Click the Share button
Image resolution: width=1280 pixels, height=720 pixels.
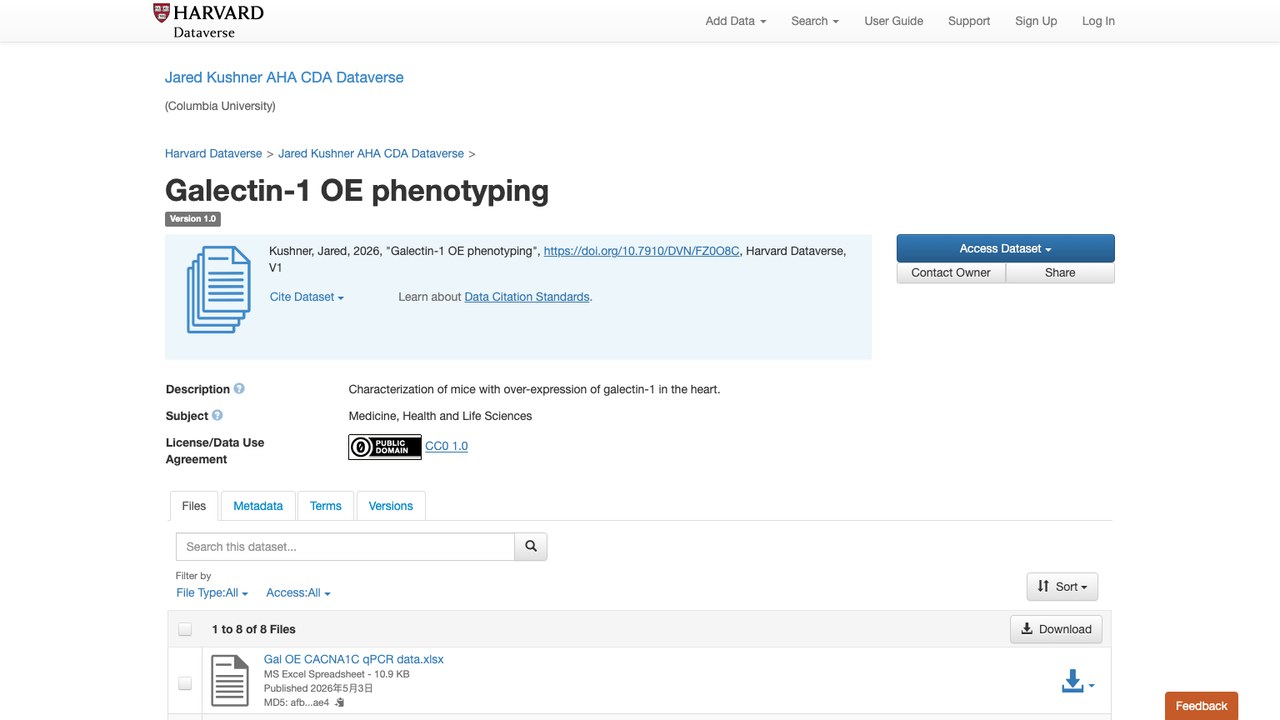pyautogui.click(x=1060, y=273)
